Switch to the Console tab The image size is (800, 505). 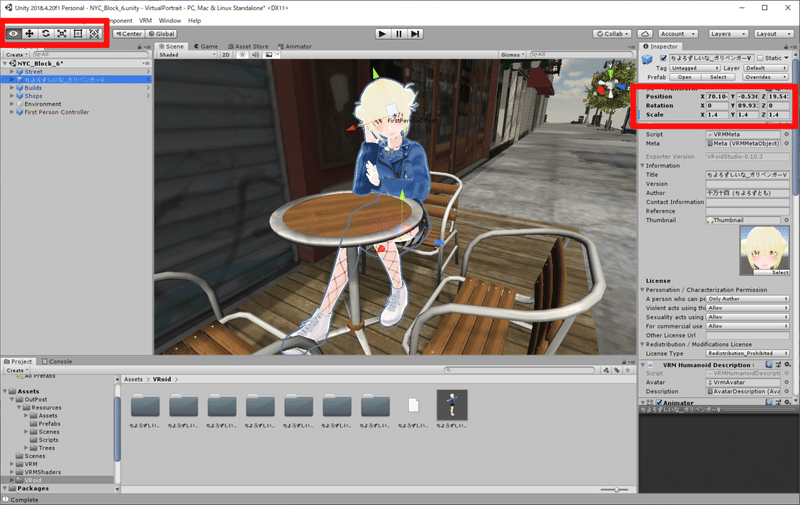click(57, 361)
